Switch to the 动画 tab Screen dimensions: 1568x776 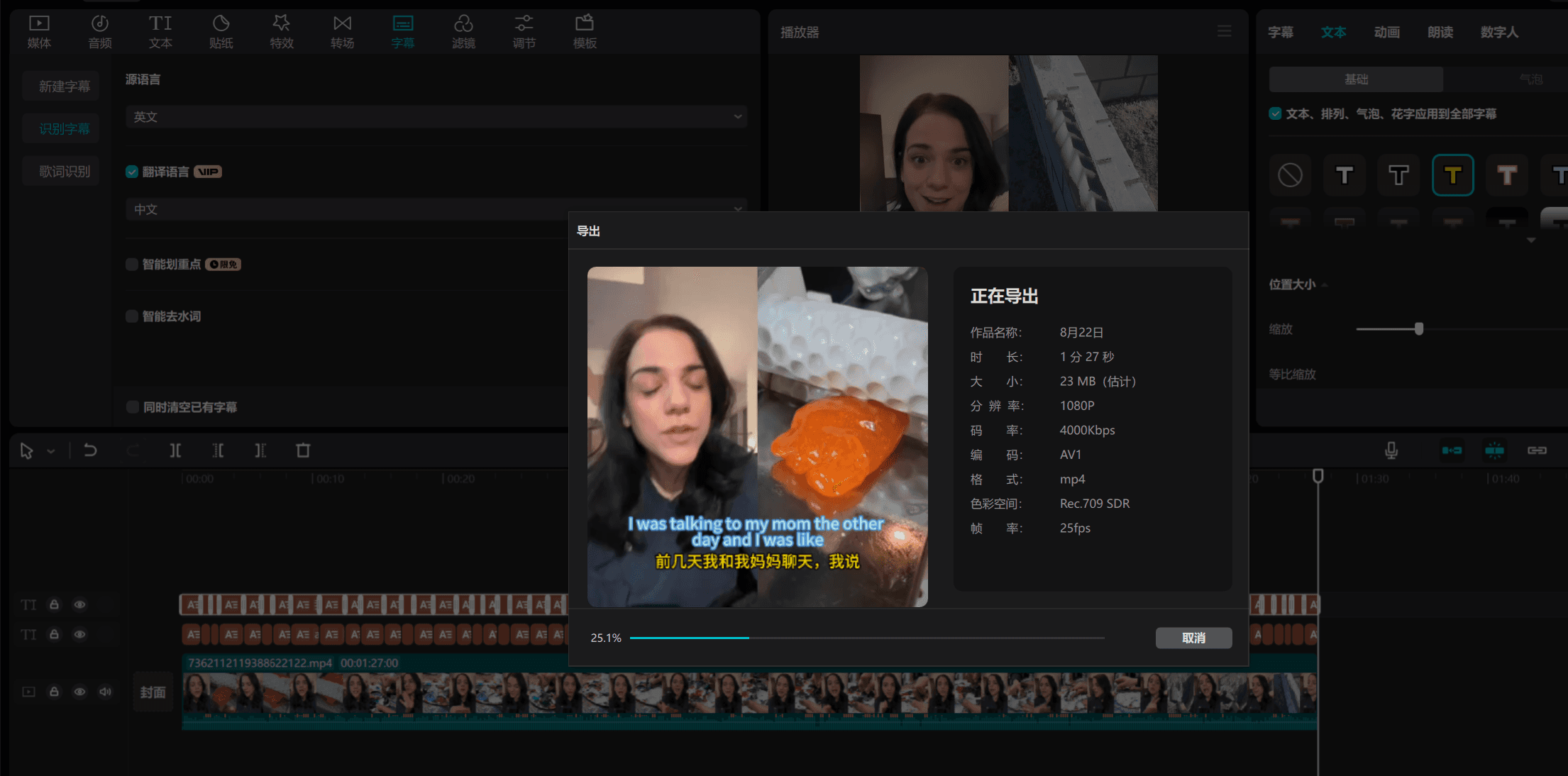tap(1387, 31)
